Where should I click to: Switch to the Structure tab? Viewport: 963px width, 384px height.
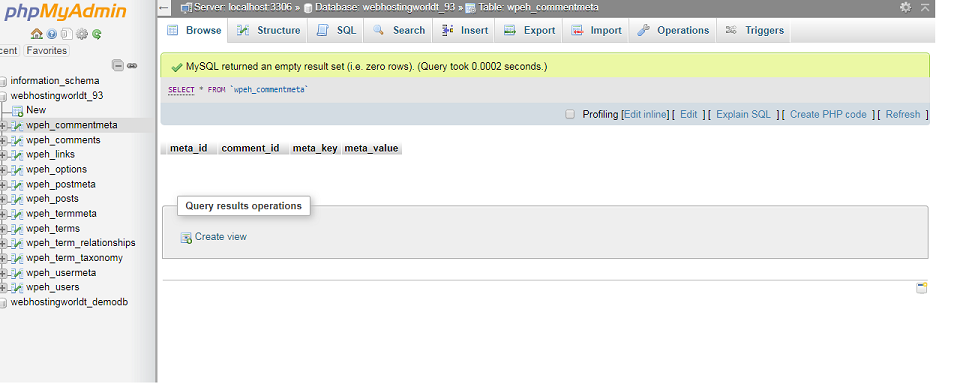[268, 30]
